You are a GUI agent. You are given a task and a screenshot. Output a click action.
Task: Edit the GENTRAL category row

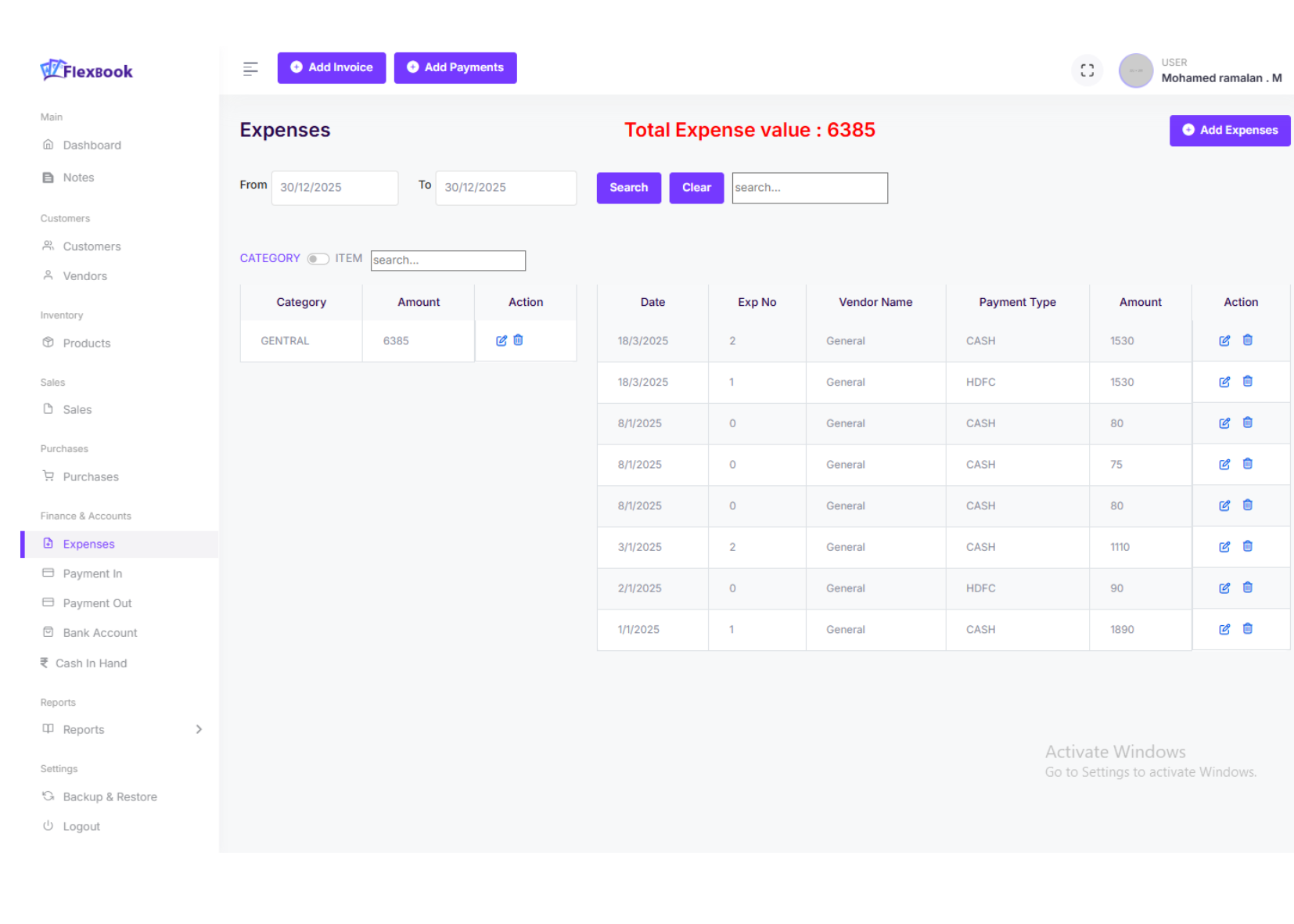click(501, 340)
